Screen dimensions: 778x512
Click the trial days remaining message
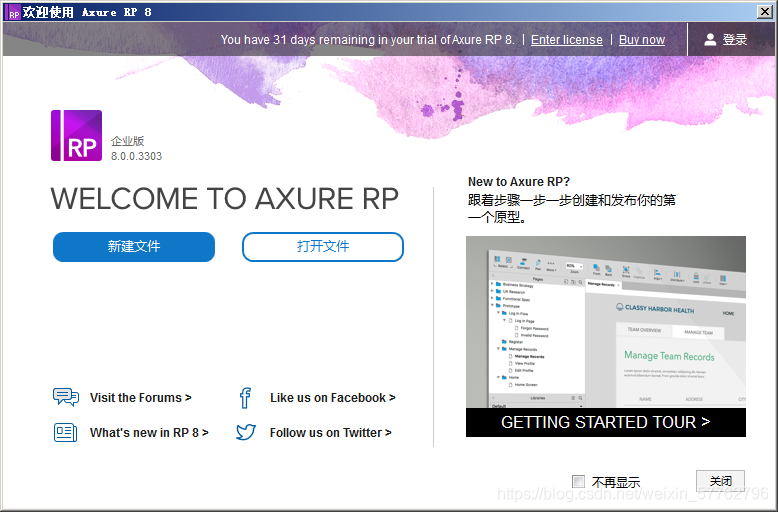coord(368,40)
